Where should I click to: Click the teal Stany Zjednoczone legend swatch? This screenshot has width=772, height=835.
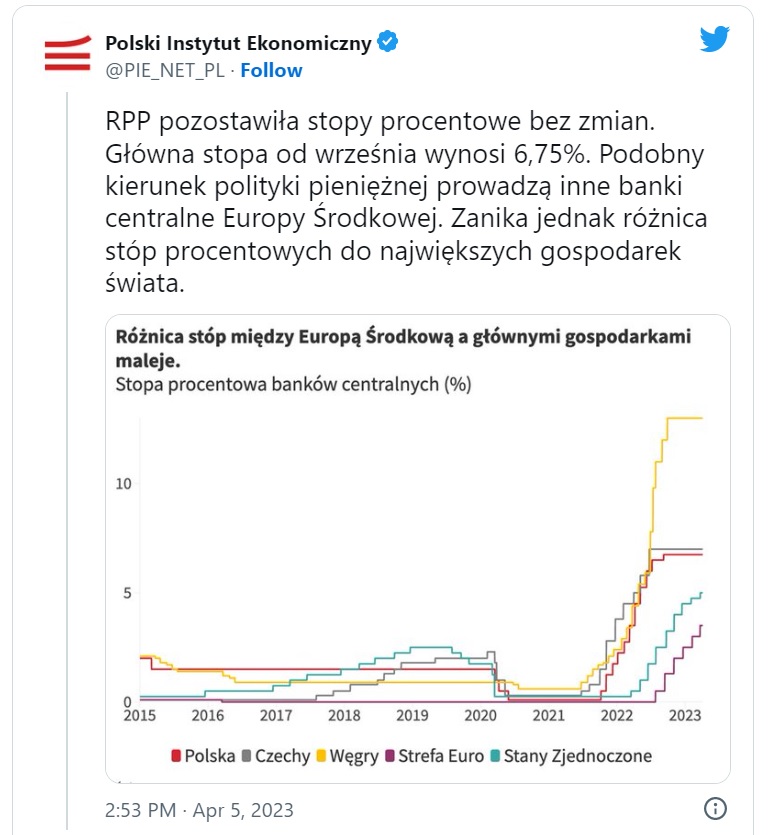495,756
